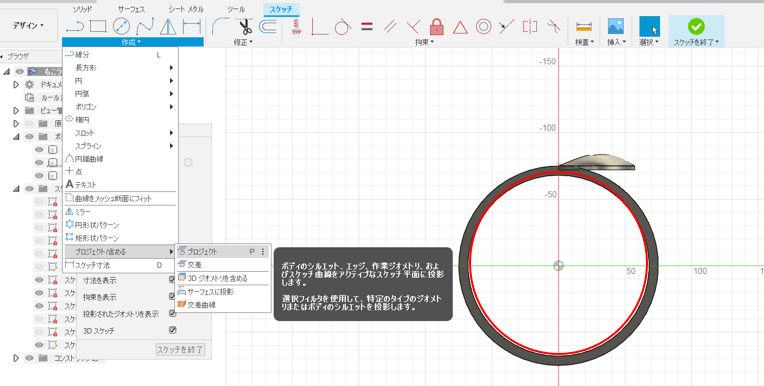The height and width of the screenshot is (386, 764).
Task: Open the 長方形 submenu entry
Action: 120,68
